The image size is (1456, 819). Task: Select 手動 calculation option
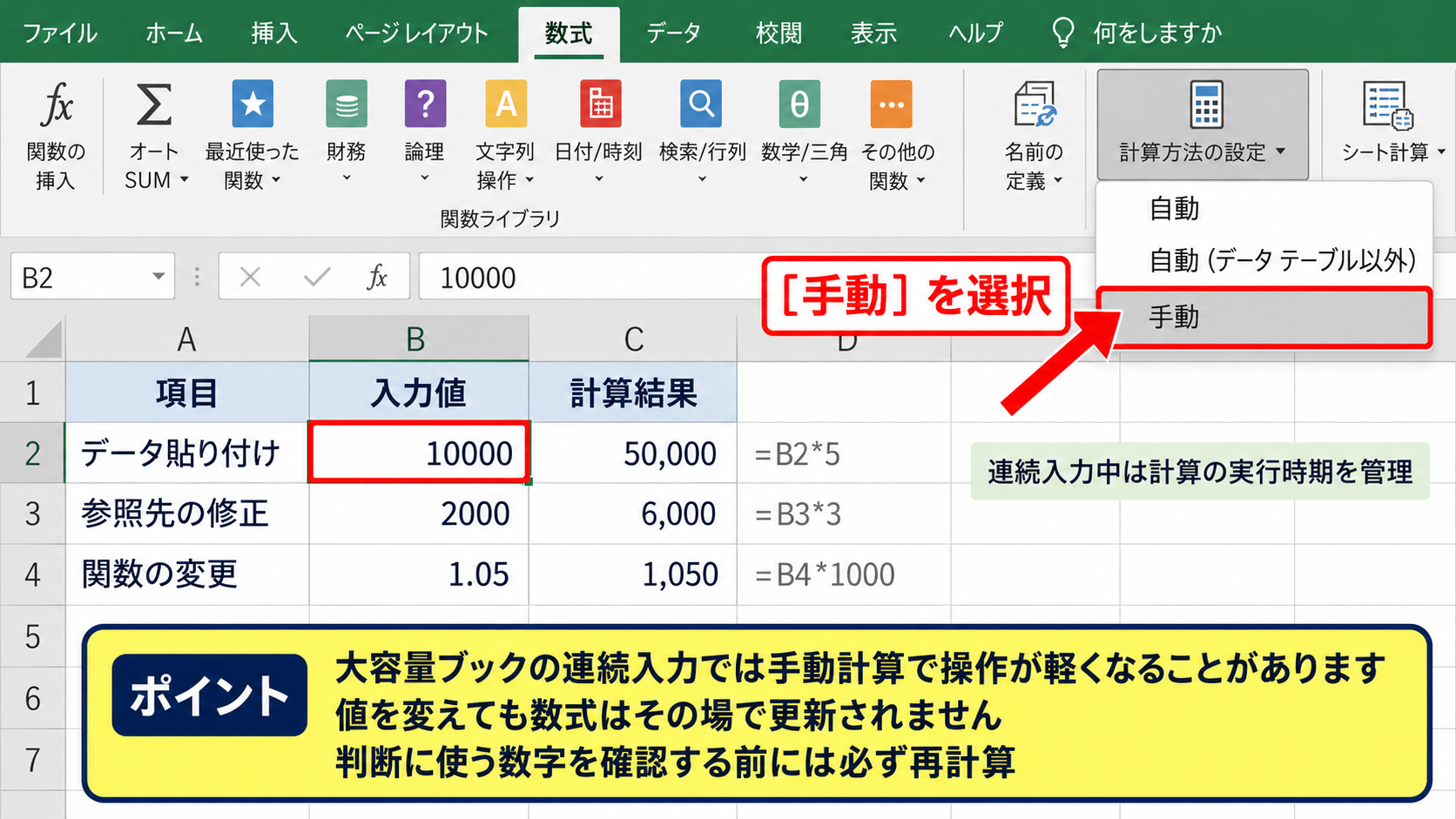coord(1264,317)
